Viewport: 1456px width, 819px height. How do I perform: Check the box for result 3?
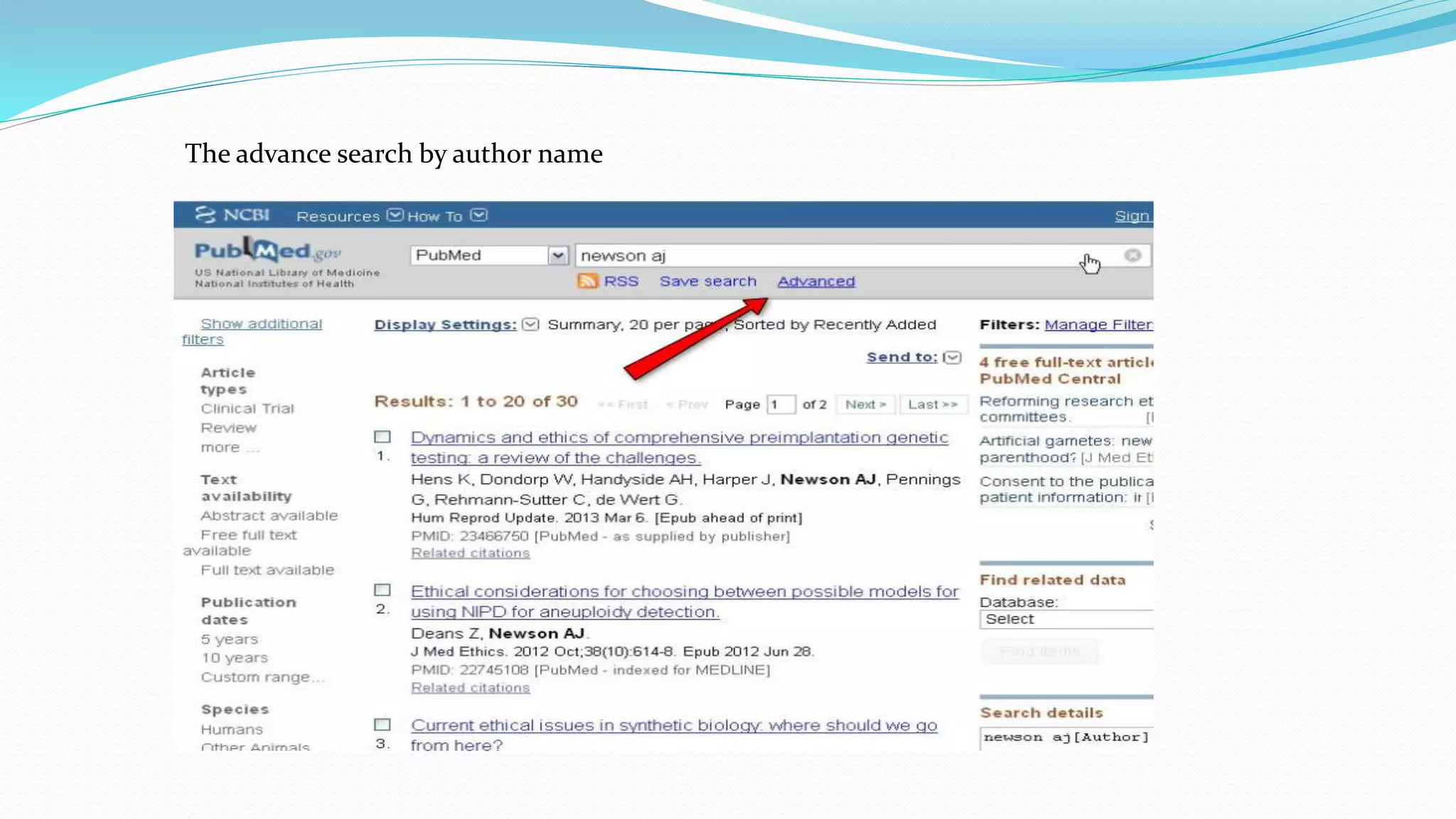click(x=382, y=724)
